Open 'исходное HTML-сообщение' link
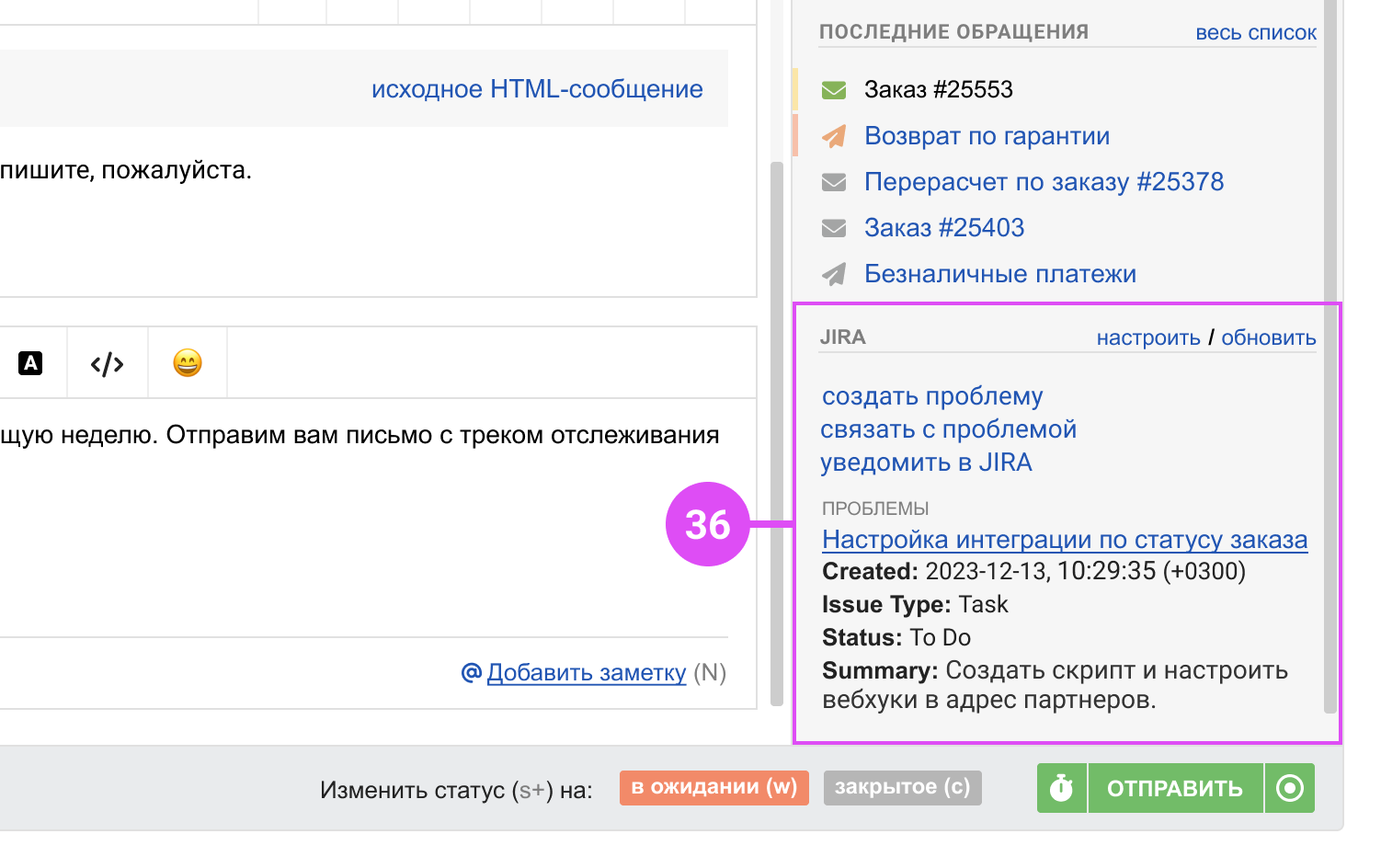1381x868 pixels. tap(537, 89)
